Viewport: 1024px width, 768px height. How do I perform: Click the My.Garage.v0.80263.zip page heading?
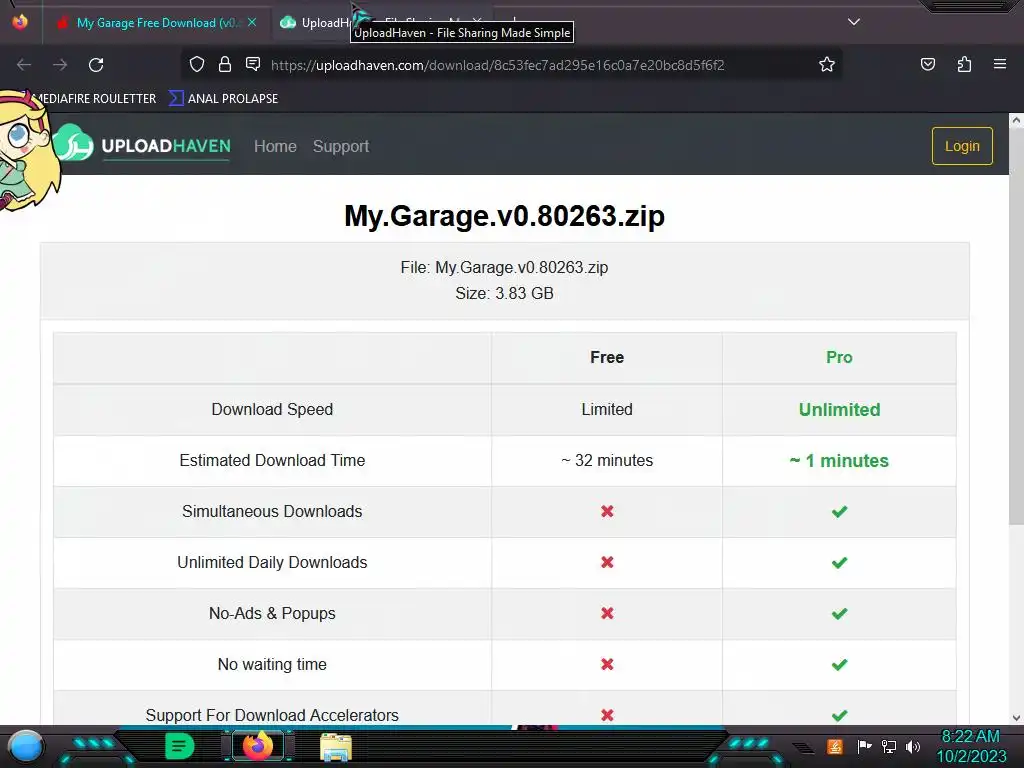pos(504,216)
